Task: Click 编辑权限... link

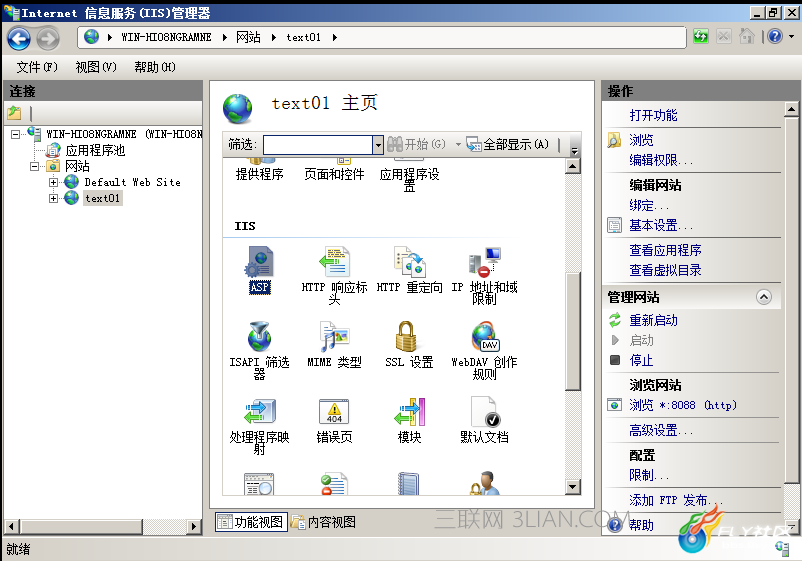Action: pos(661,160)
